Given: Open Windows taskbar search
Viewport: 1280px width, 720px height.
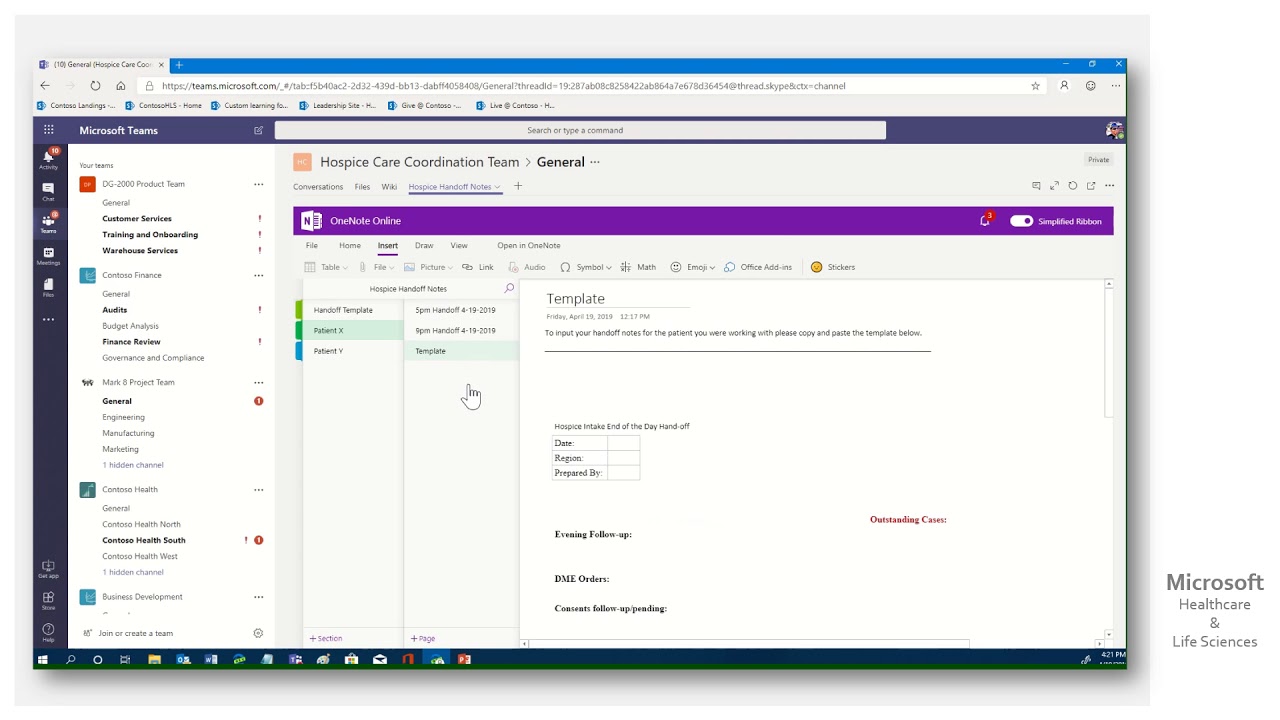Looking at the screenshot, I should 70,659.
